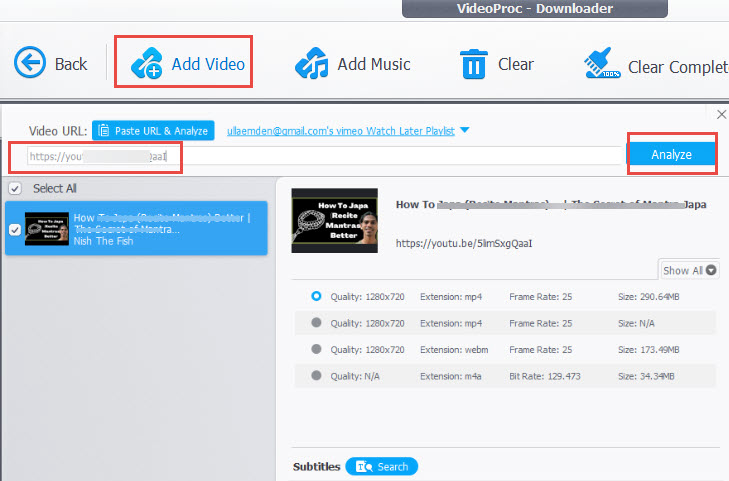Open the vimeo Watch Later Playlist link

pos(340,131)
